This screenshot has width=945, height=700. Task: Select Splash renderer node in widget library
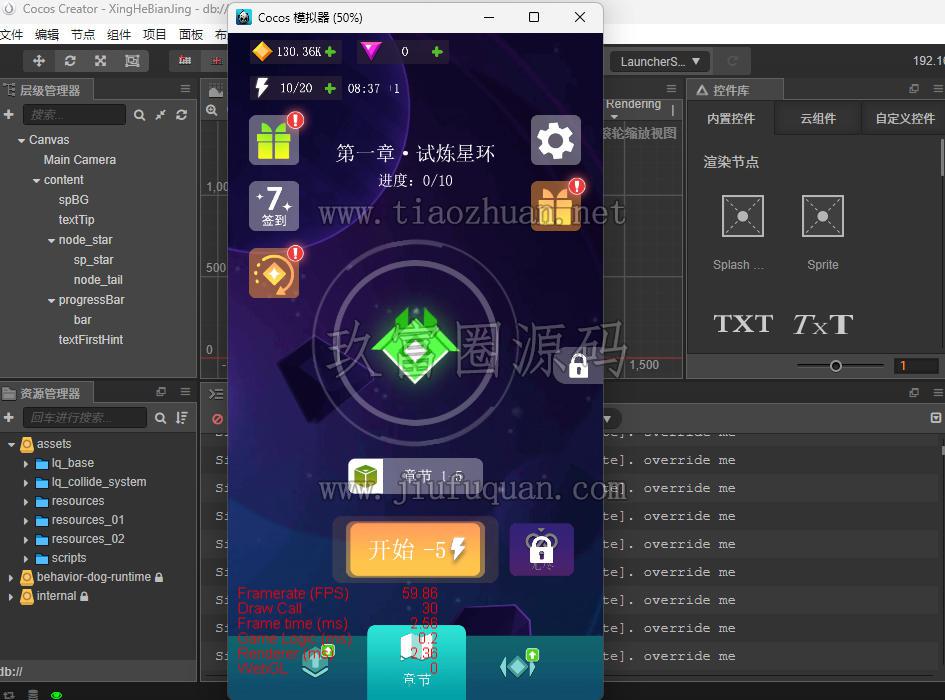[x=742, y=216]
